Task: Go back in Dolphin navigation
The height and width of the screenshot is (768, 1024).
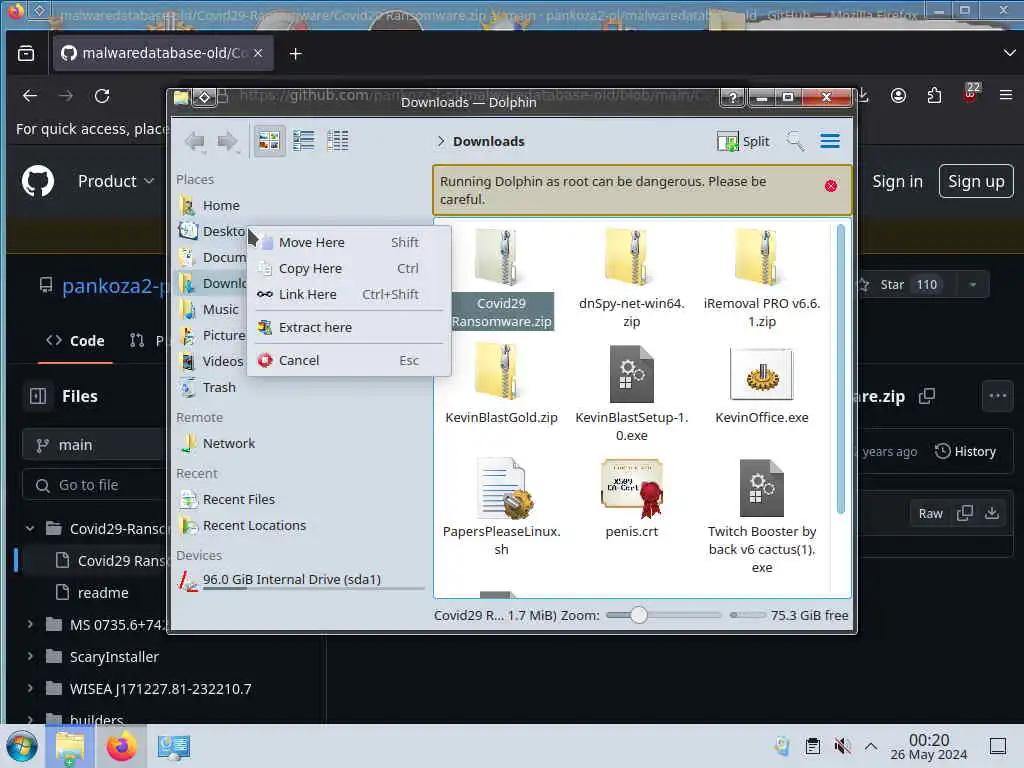Action: pos(195,141)
